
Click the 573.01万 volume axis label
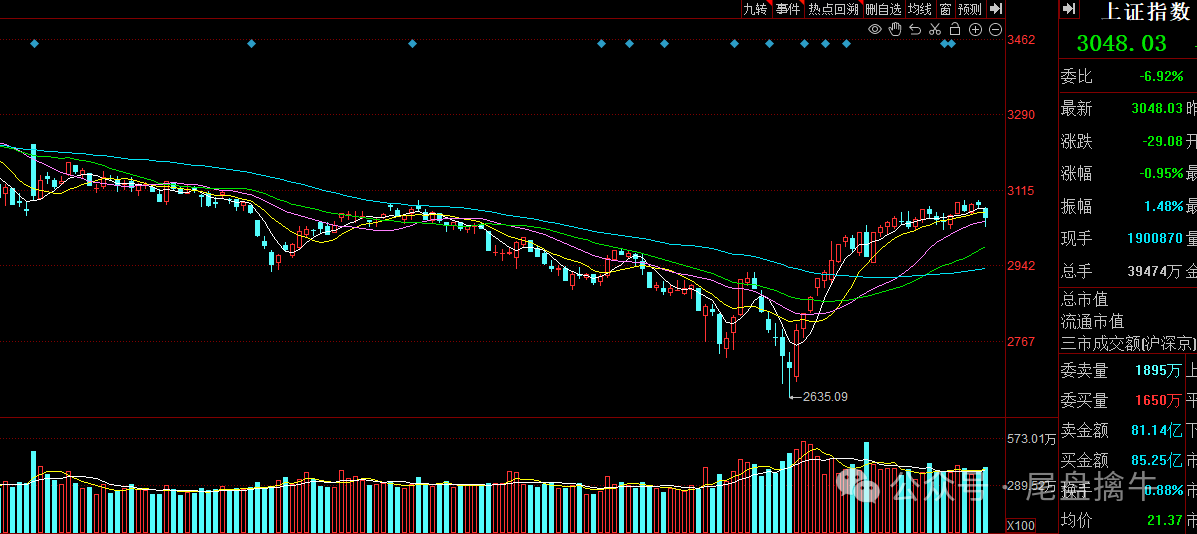[x=1032, y=439]
